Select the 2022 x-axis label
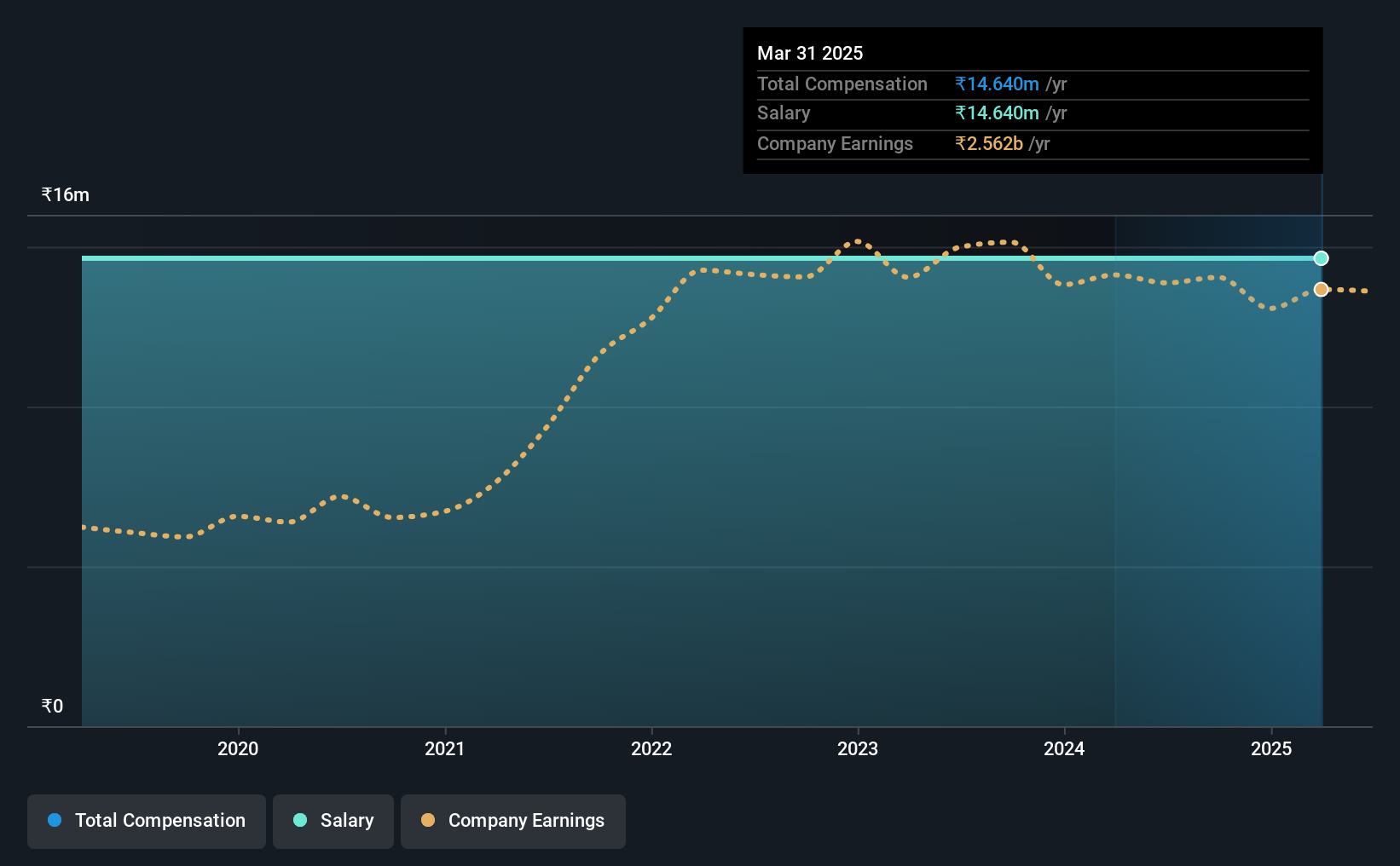The image size is (1400, 866). [651, 748]
